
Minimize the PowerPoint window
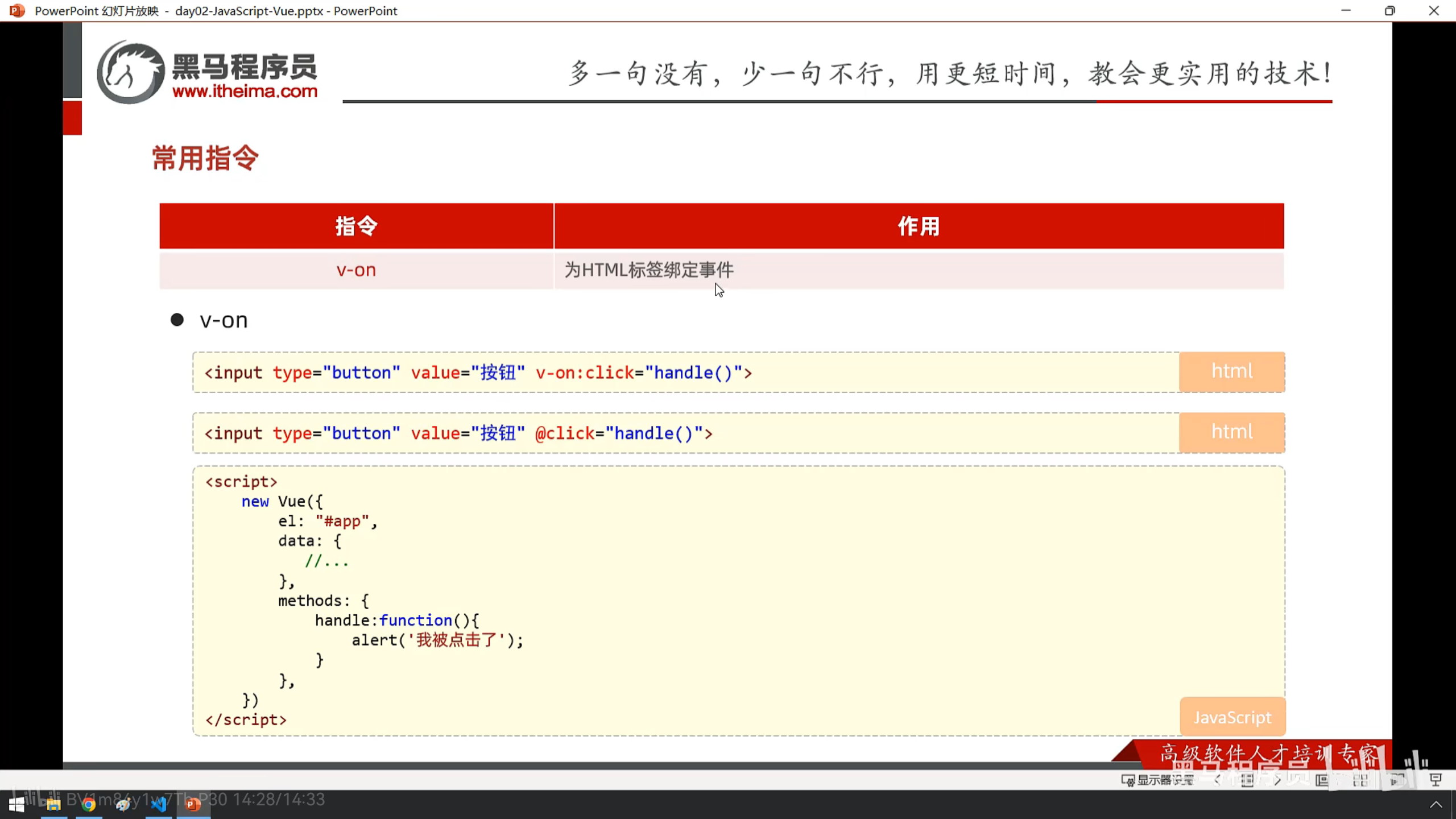(1346, 11)
